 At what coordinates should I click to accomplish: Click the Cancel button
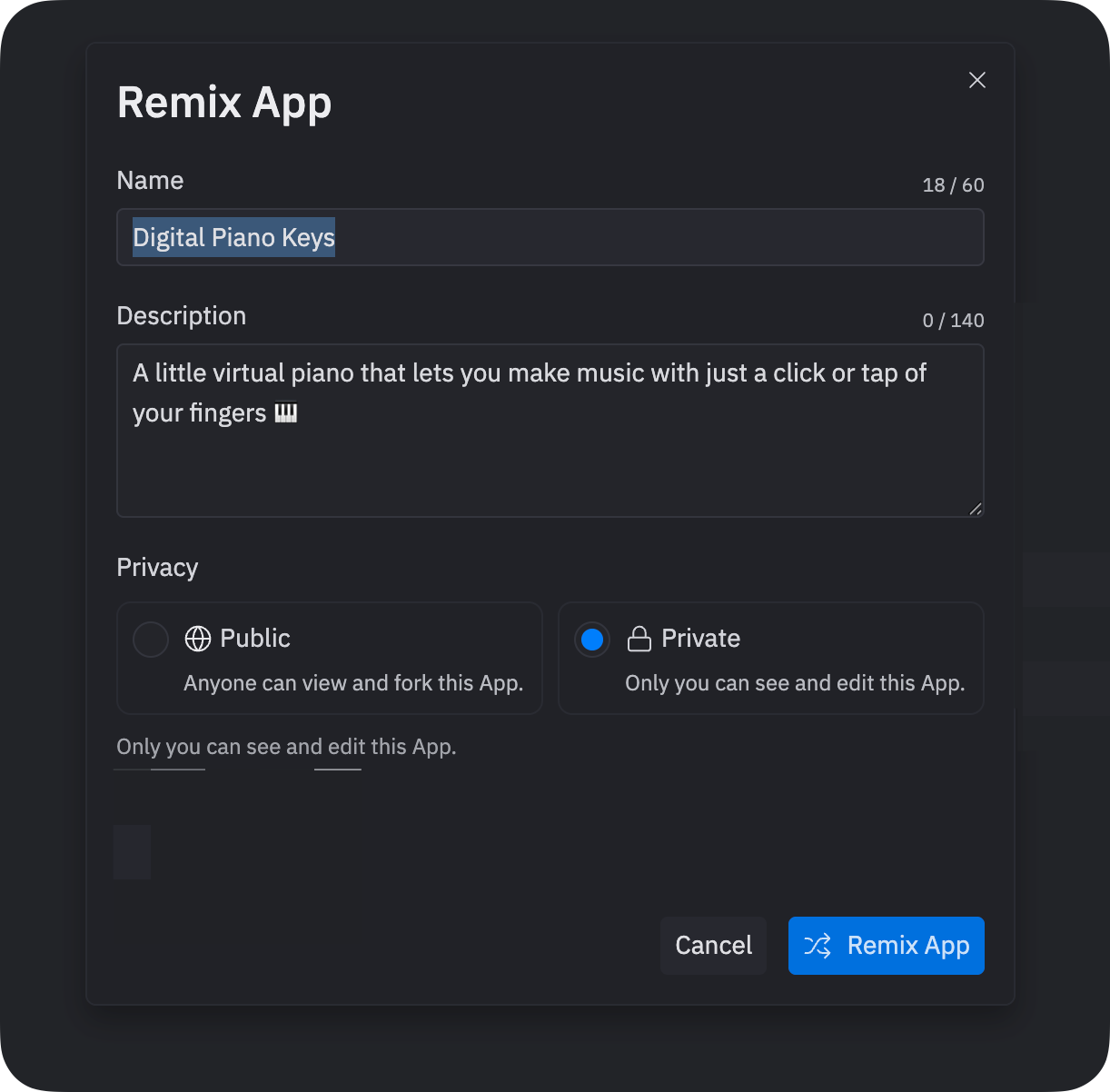coord(713,946)
